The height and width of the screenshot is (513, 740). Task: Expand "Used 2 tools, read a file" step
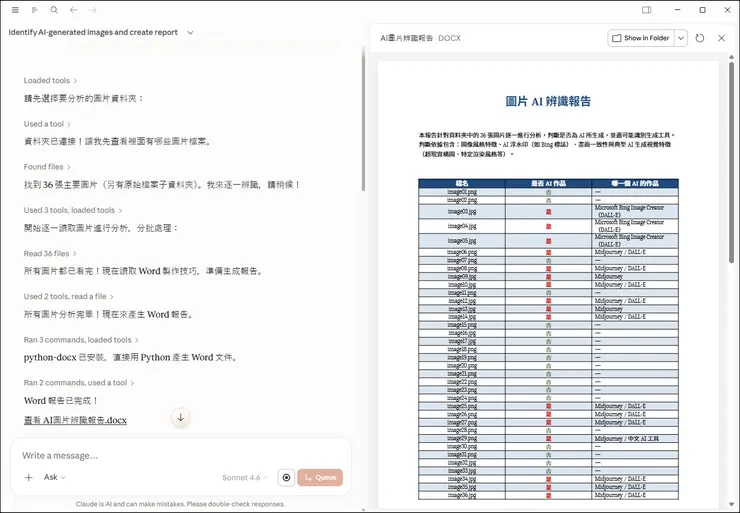click(x=68, y=297)
